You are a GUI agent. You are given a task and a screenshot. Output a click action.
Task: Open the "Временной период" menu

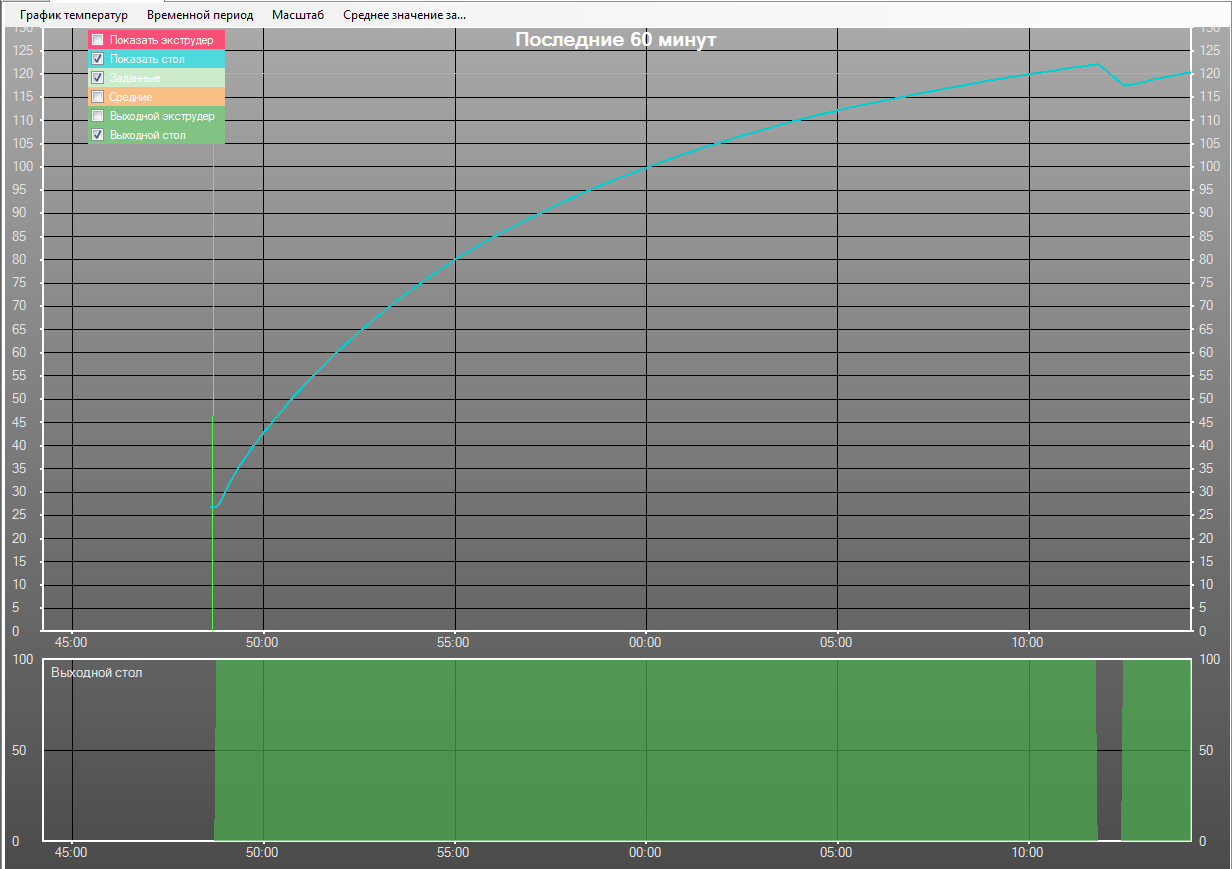[x=200, y=15]
